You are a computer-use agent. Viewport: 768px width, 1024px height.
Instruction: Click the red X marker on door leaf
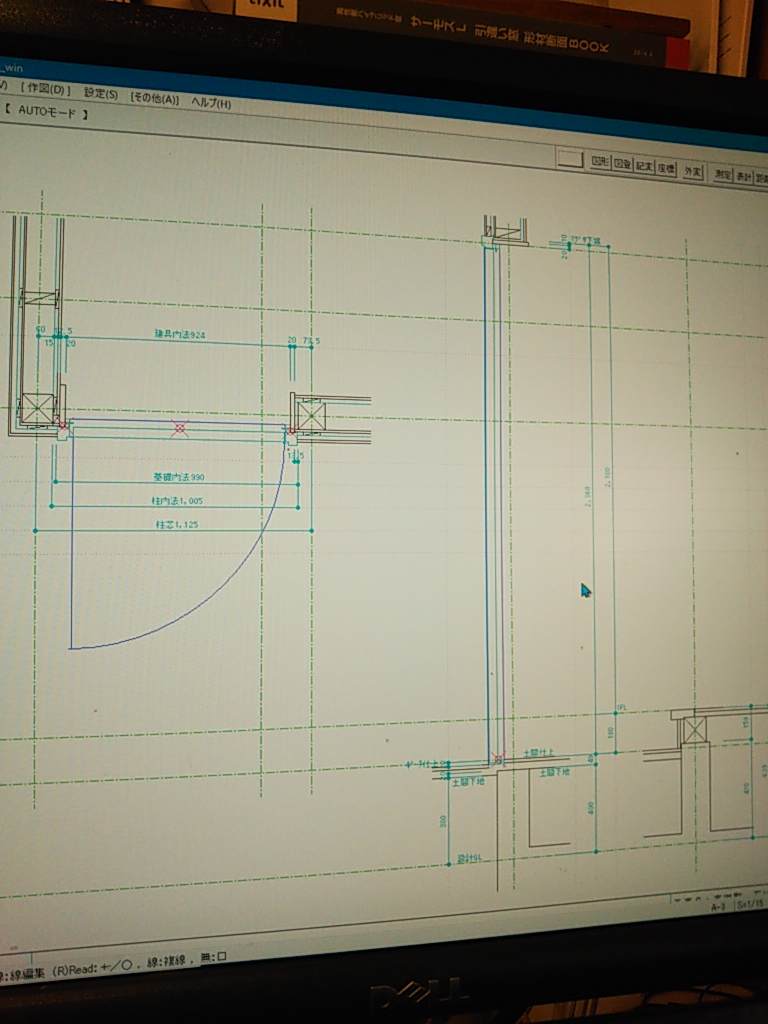[180, 429]
